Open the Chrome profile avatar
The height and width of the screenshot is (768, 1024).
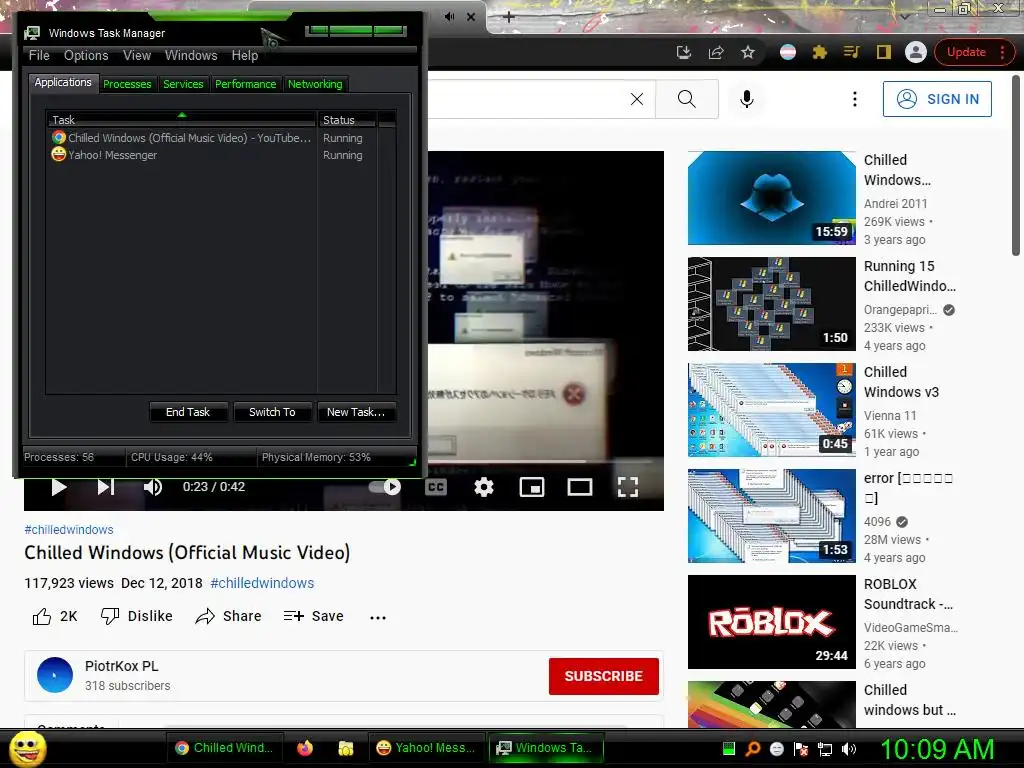click(x=916, y=52)
